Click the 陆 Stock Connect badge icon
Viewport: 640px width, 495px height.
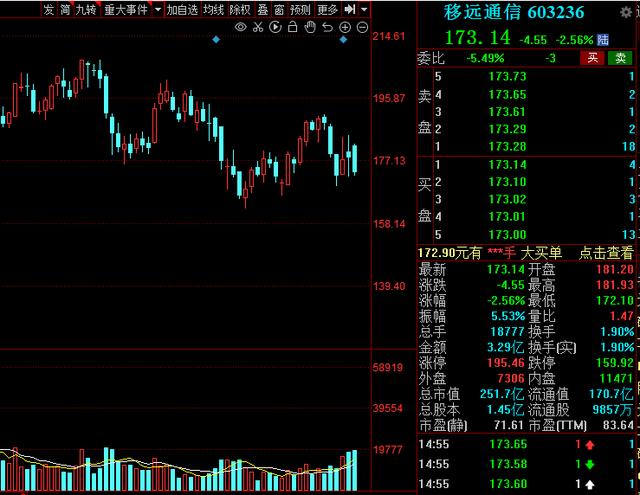tap(602, 40)
